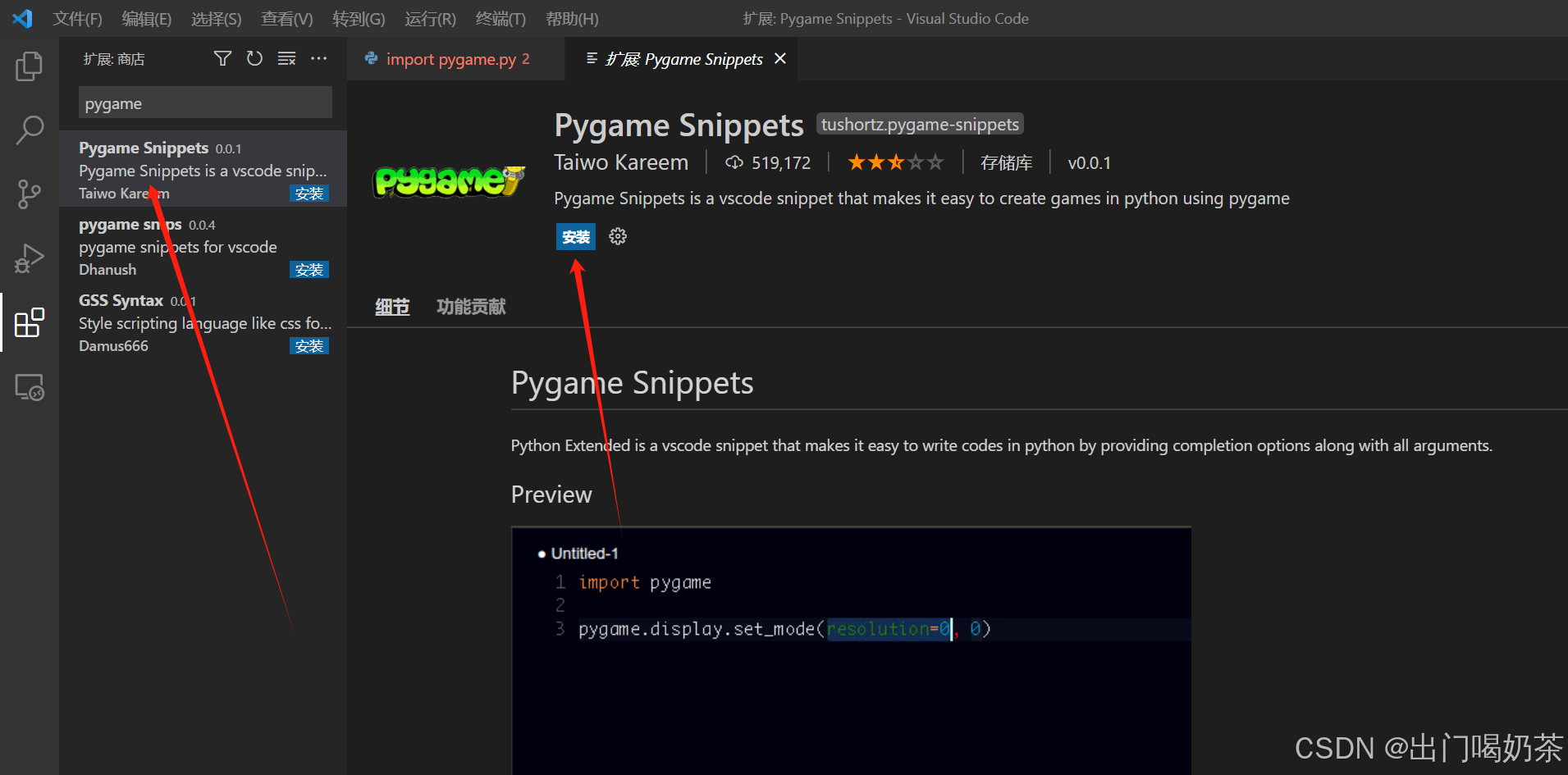The image size is (1568, 775).
Task: Select Pygame Snippets in the results list
Action: coord(203,169)
